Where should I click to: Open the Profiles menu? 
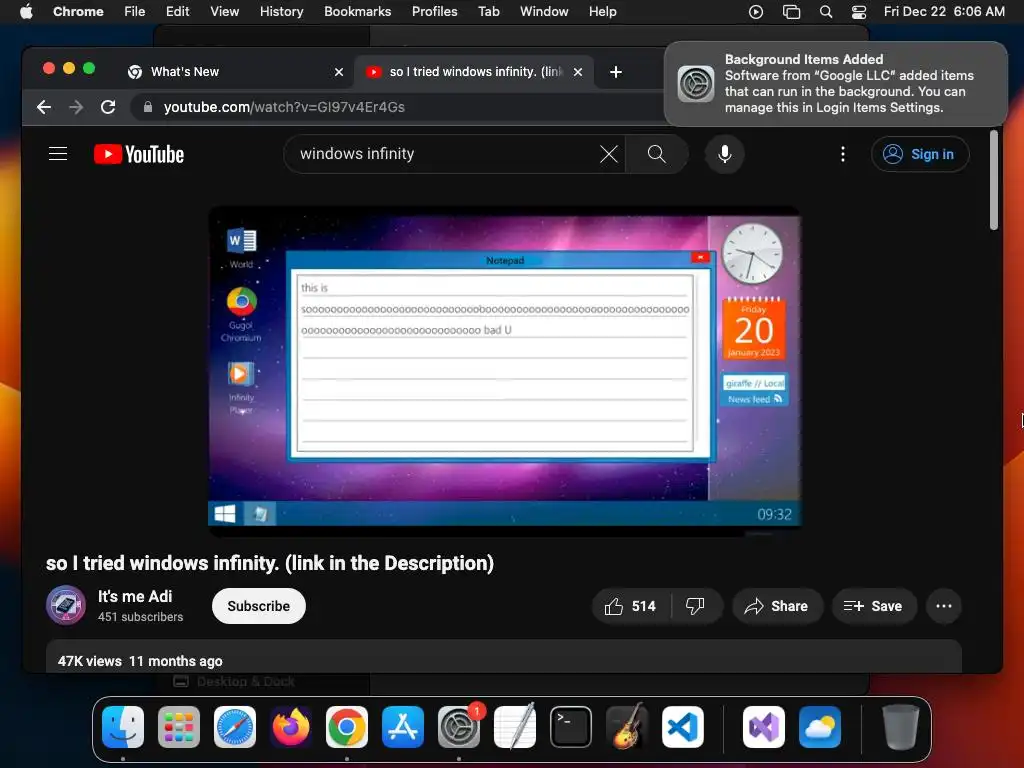pos(434,12)
